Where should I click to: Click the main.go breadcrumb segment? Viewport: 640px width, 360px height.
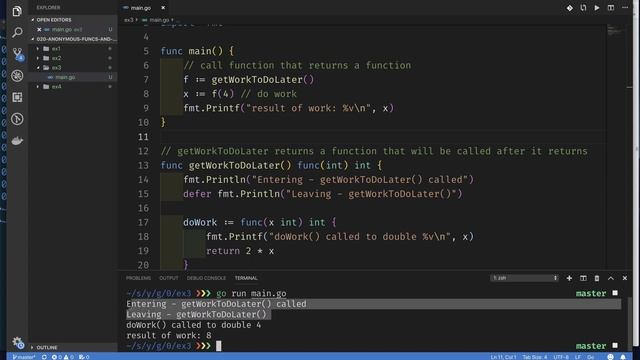click(159, 20)
